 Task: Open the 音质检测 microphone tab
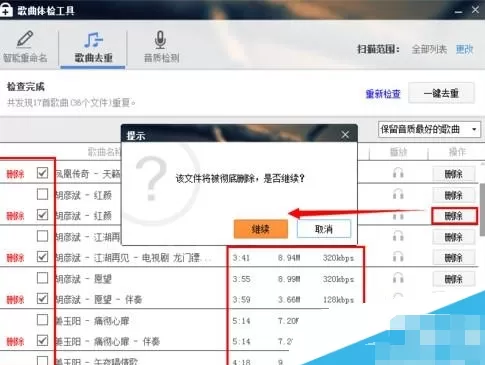pos(161,47)
